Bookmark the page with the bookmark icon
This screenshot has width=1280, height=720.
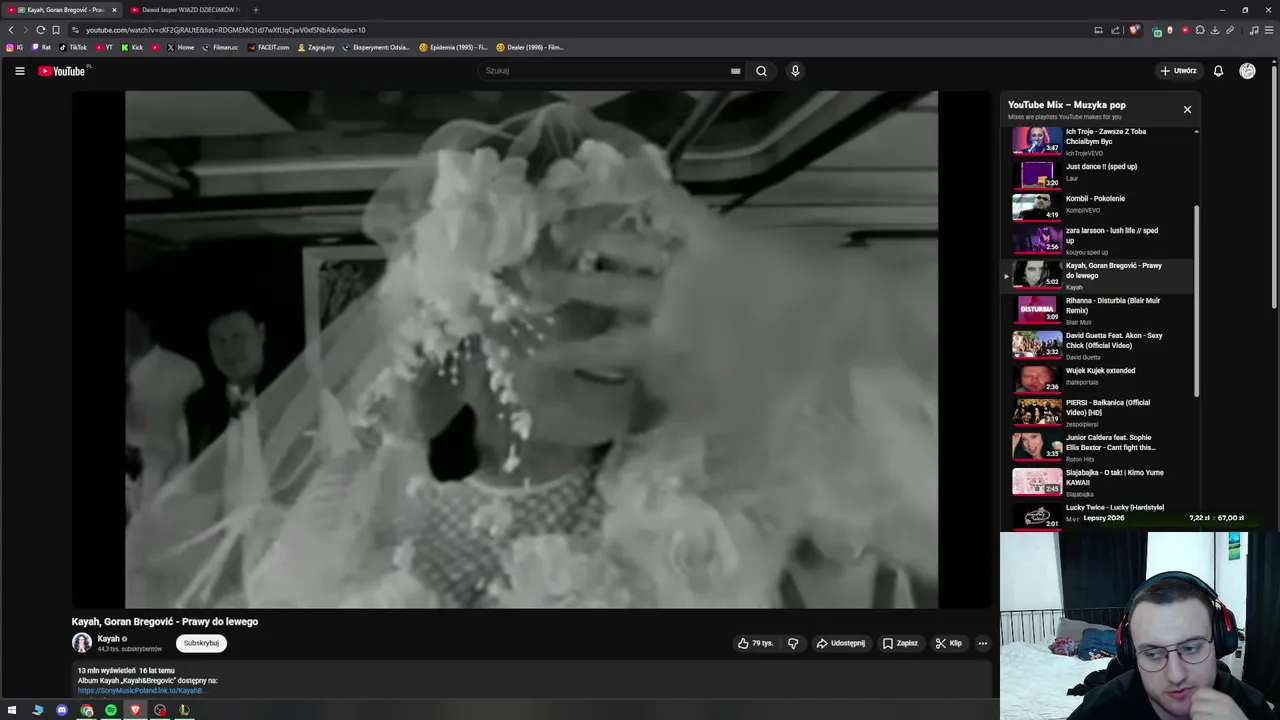[56, 30]
